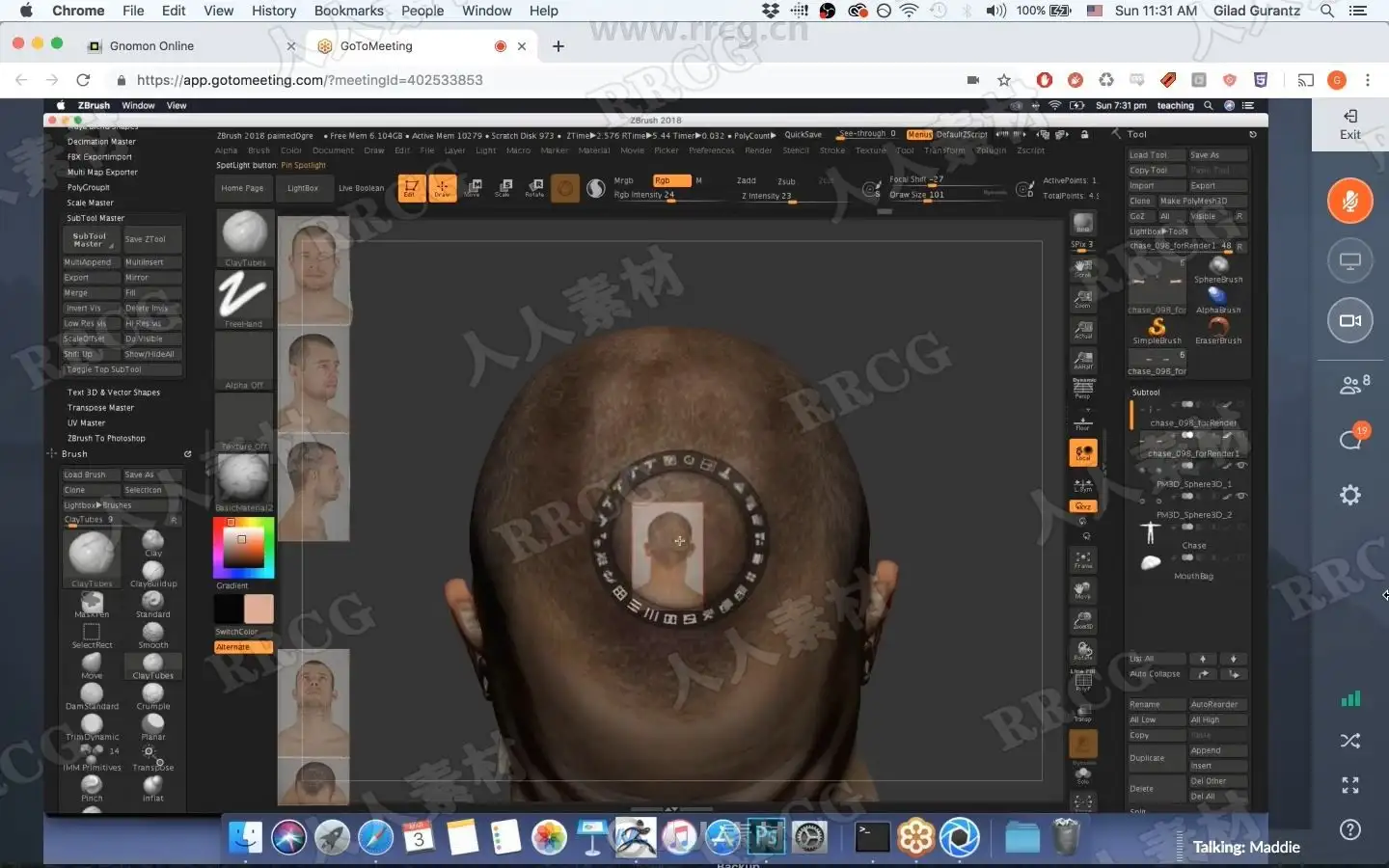Click the LightBox button
The height and width of the screenshot is (868, 1389).
(x=302, y=188)
